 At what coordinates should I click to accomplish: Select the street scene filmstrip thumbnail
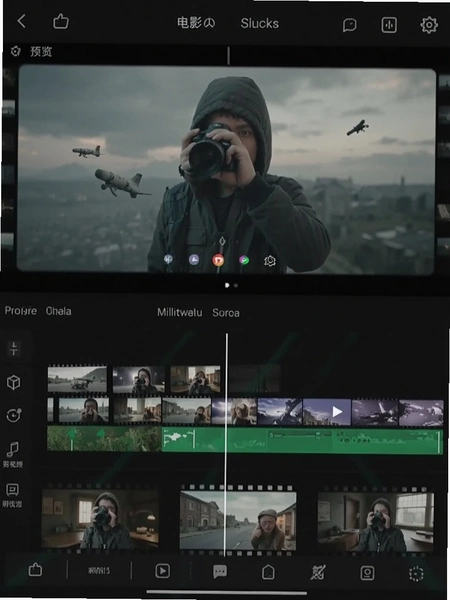238,520
